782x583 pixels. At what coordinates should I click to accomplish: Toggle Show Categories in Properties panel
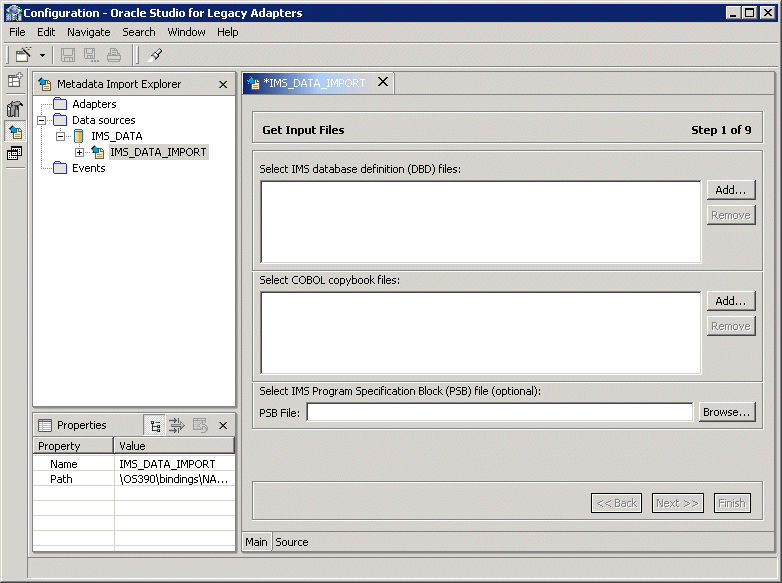155,426
